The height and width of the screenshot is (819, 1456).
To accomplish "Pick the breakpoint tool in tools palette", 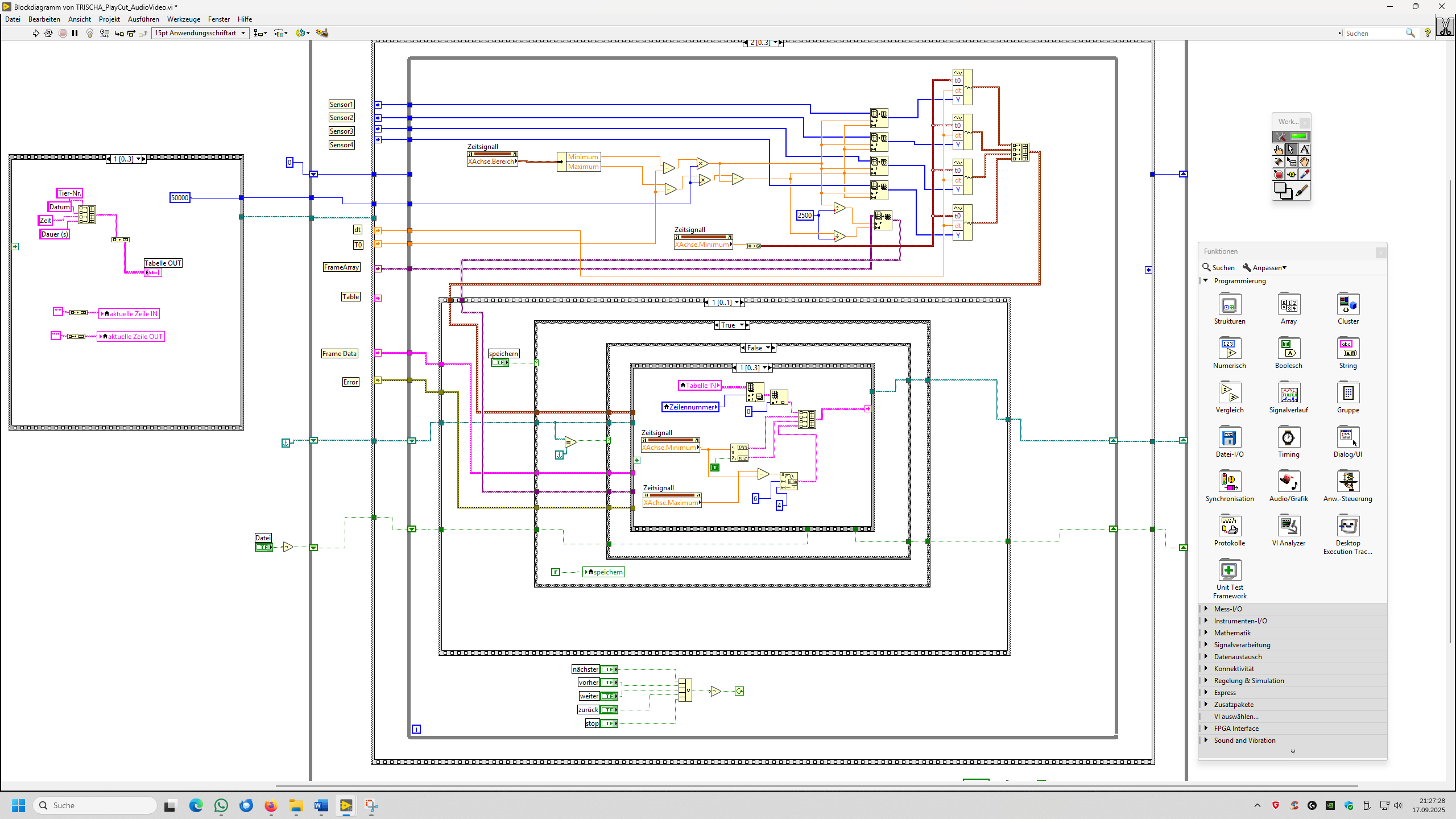I will tap(1279, 175).
